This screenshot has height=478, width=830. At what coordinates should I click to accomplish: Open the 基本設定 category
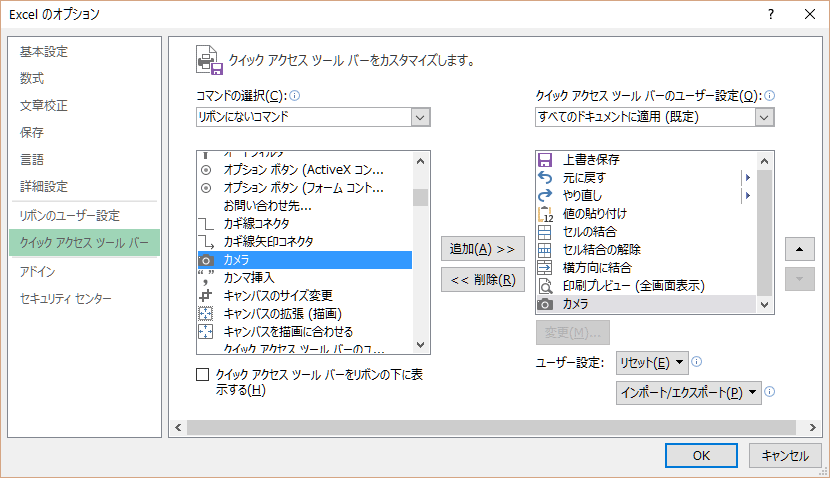click(44, 52)
